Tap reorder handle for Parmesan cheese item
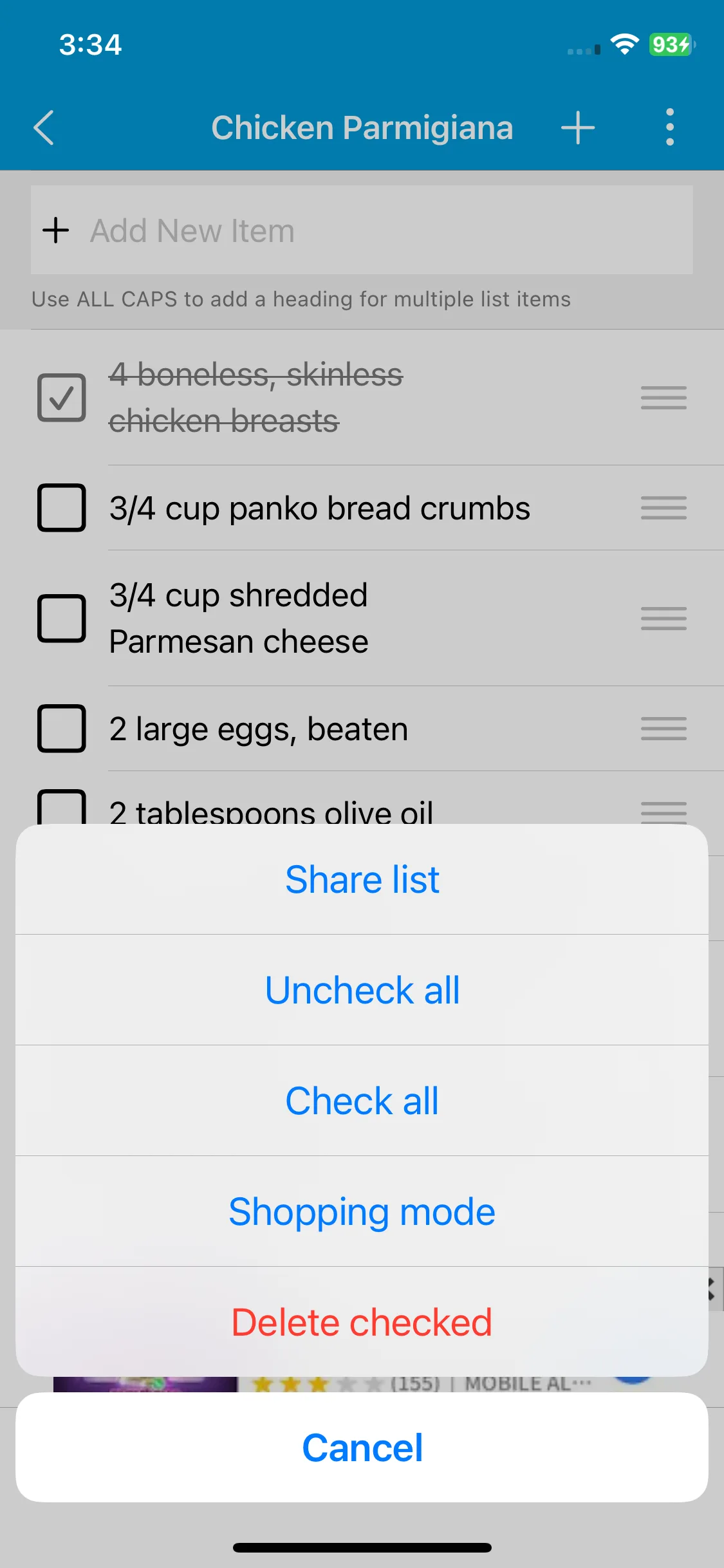 (x=664, y=619)
